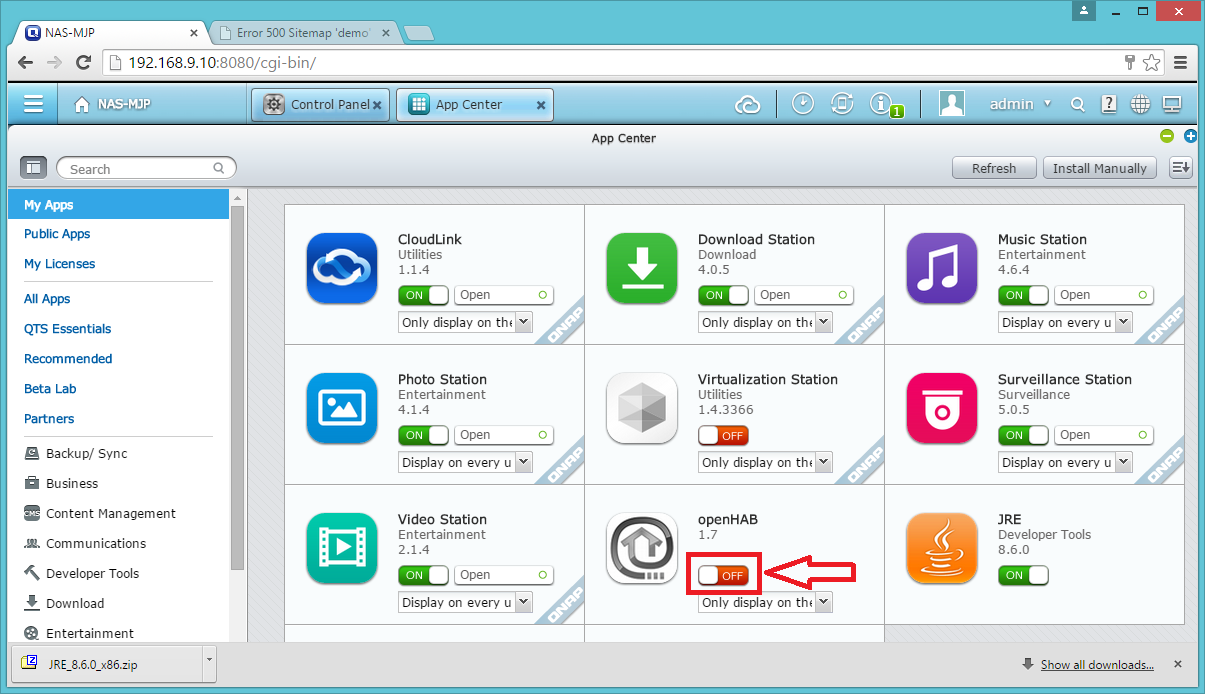Image resolution: width=1205 pixels, height=694 pixels.
Task: Select QTS Essentials in the sidebar
Action: (x=68, y=328)
